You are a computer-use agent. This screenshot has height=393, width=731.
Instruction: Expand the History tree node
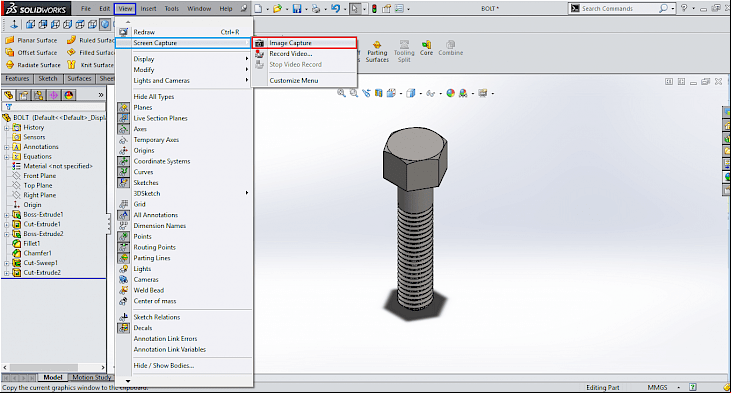(x=7, y=128)
